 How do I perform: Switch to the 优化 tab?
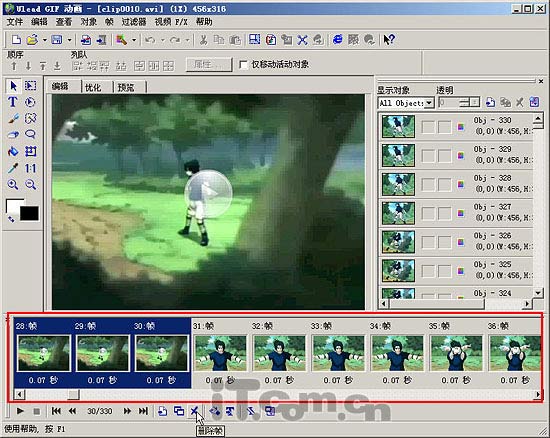tap(94, 87)
